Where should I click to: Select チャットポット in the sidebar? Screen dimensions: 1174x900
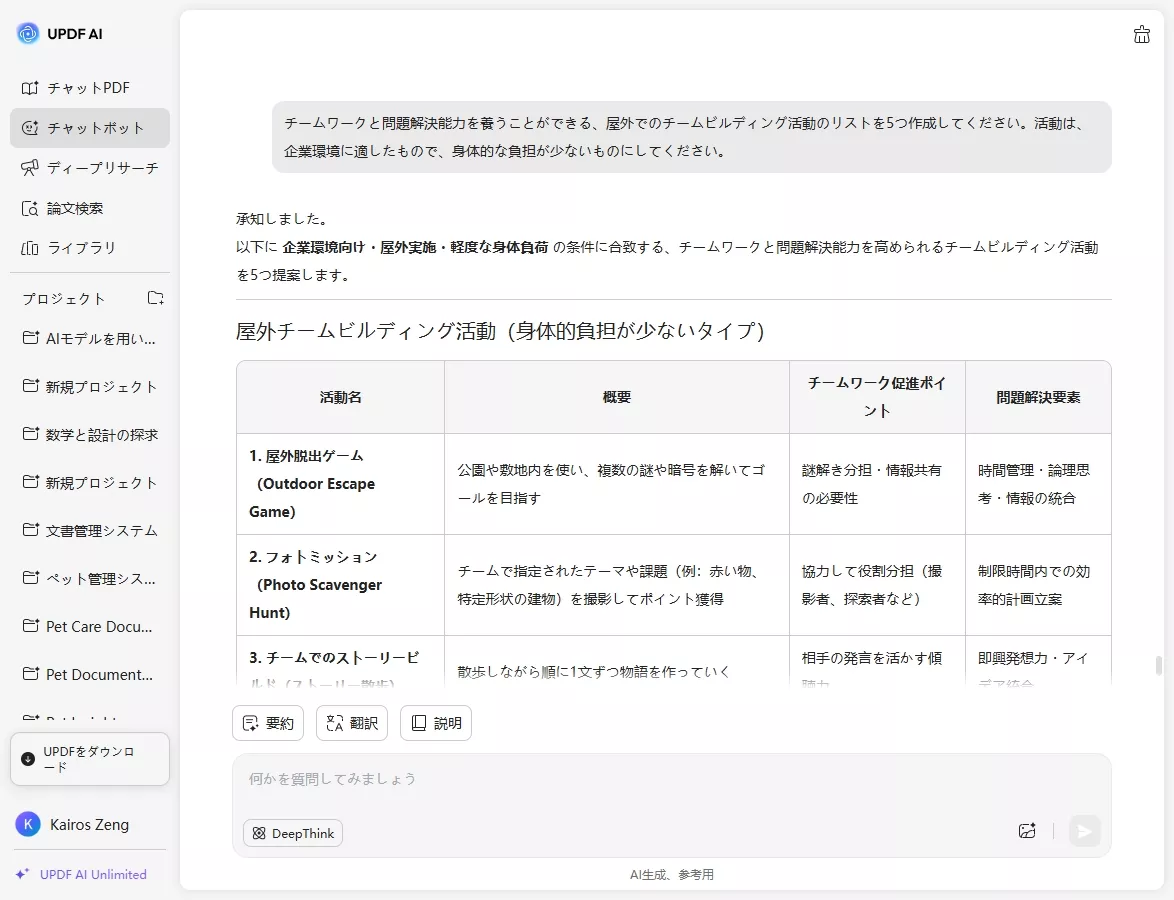tap(89, 127)
